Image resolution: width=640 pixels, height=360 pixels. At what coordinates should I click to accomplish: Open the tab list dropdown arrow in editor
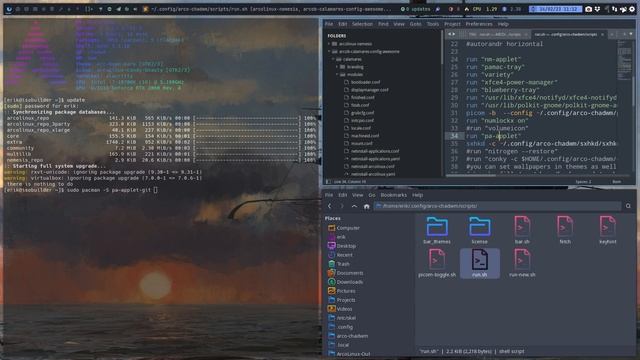631,34
